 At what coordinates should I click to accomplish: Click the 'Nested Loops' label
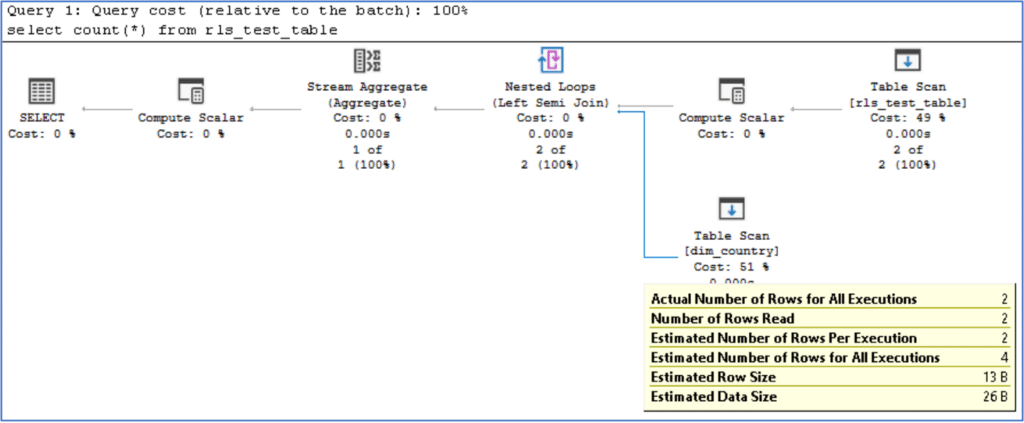(x=550, y=87)
